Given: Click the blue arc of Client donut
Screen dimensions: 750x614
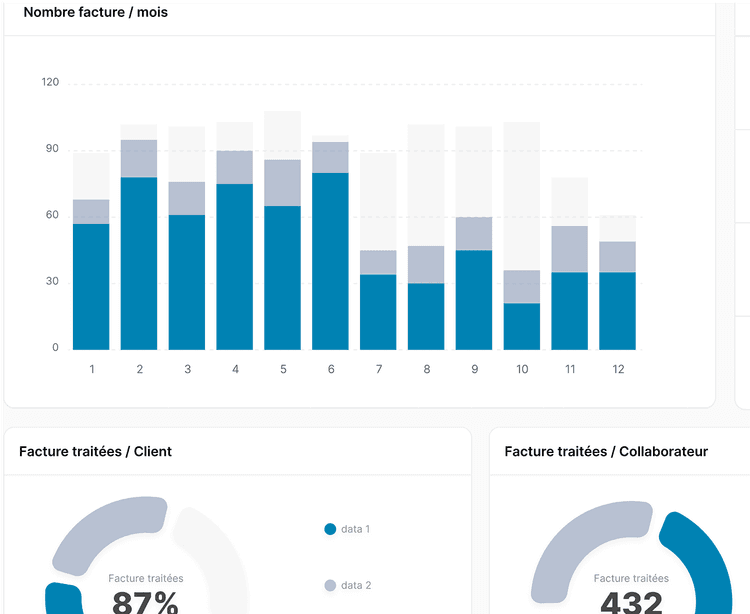Looking at the screenshot, I should coord(62,599).
